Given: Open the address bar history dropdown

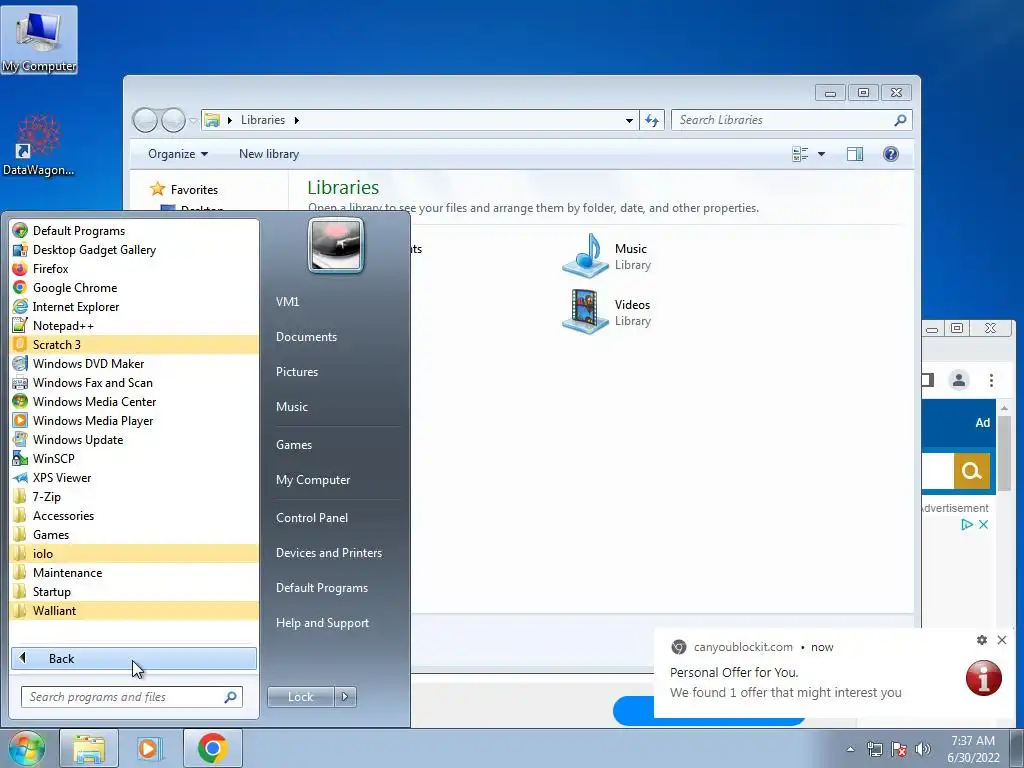Looking at the screenshot, I should pos(629,120).
